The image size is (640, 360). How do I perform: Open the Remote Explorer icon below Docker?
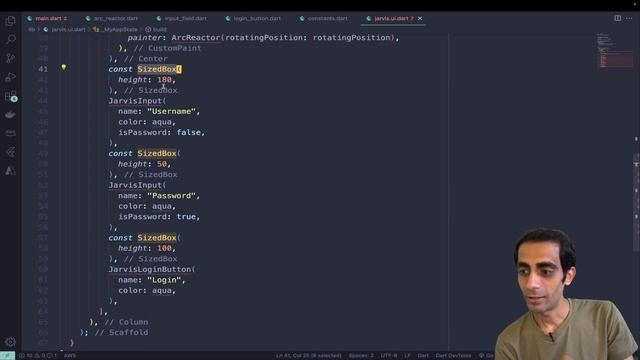pyautogui.click(x=11, y=133)
